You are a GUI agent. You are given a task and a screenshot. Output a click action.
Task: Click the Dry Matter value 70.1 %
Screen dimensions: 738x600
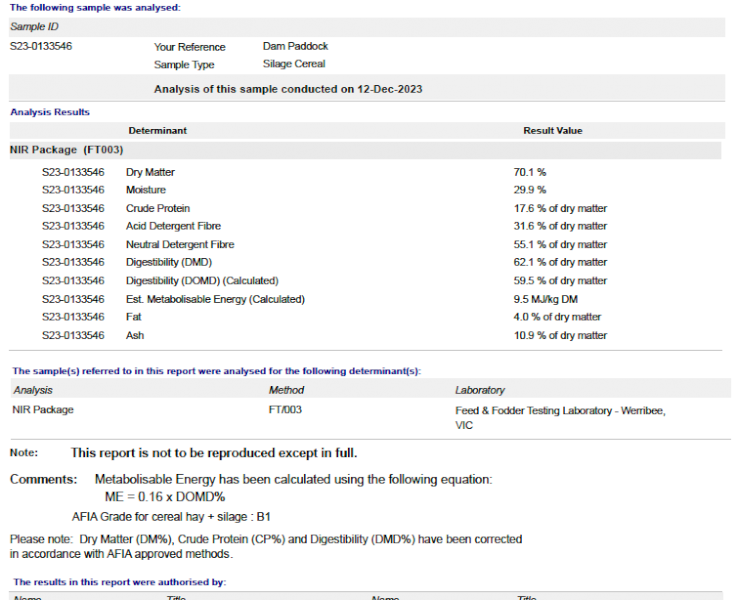click(529, 172)
